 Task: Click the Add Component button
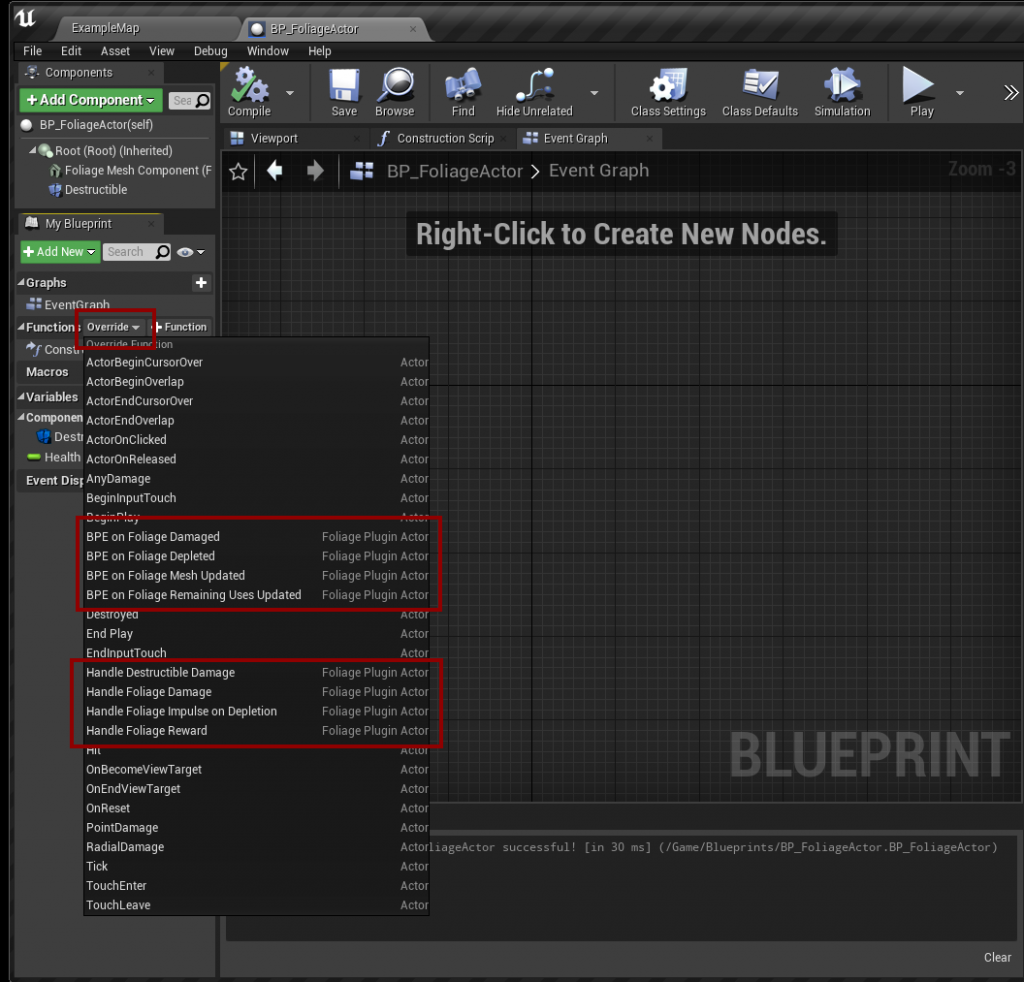click(x=91, y=100)
